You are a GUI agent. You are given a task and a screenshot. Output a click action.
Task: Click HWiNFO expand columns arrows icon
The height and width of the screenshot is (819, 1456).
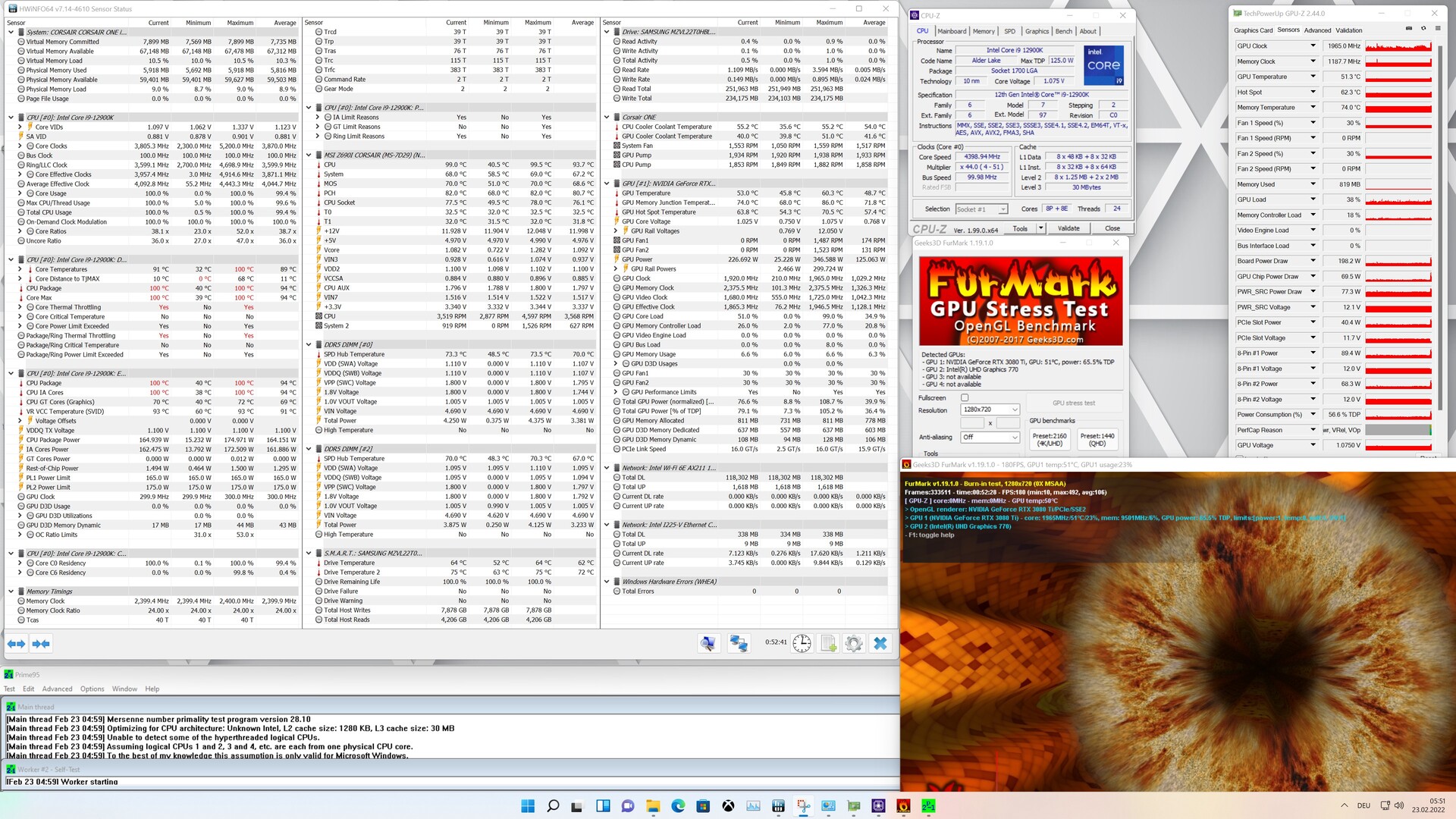click(16, 644)
